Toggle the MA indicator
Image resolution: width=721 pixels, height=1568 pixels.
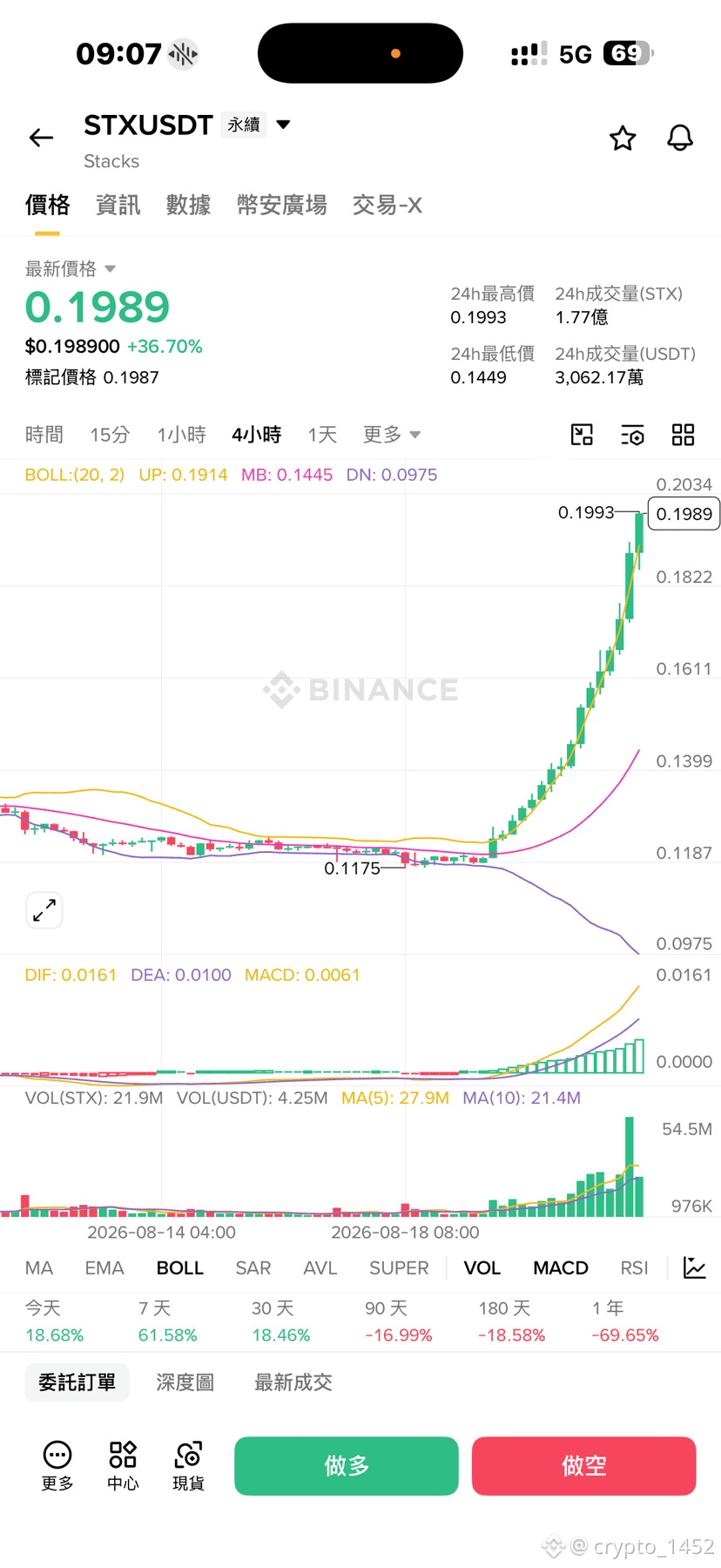pyautogui.click(x=39, y=1267)
